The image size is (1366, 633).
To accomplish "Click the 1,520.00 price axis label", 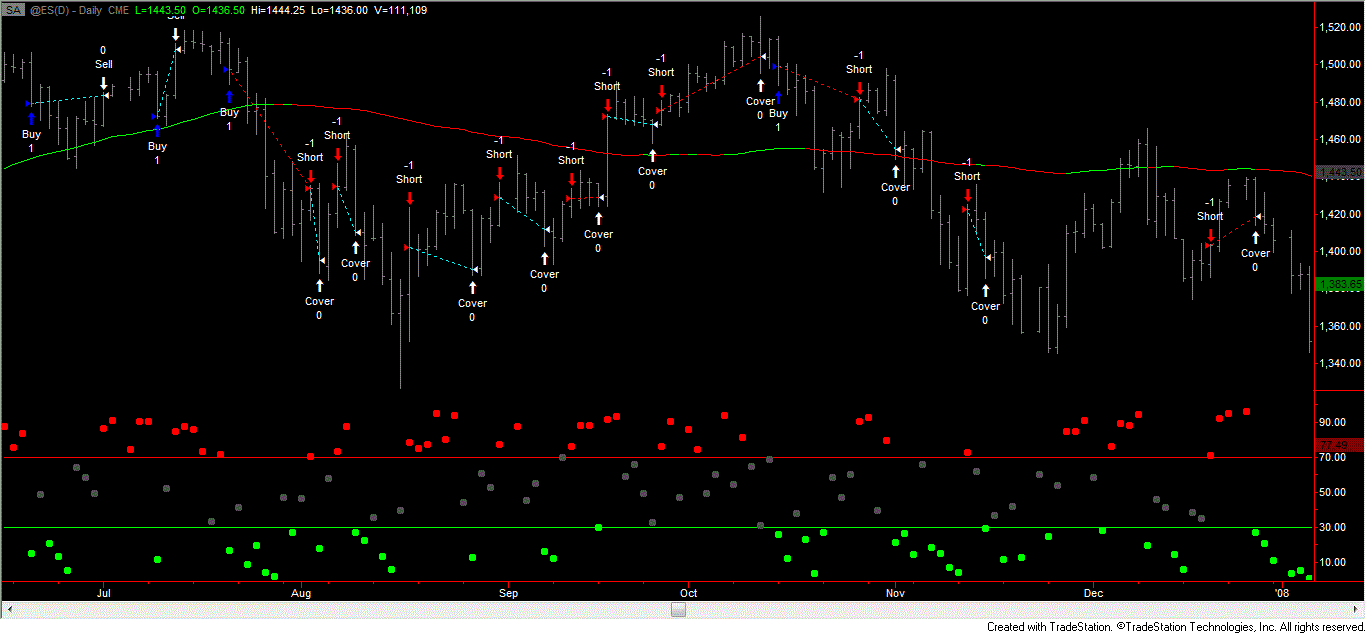I will pos(1340,28).
